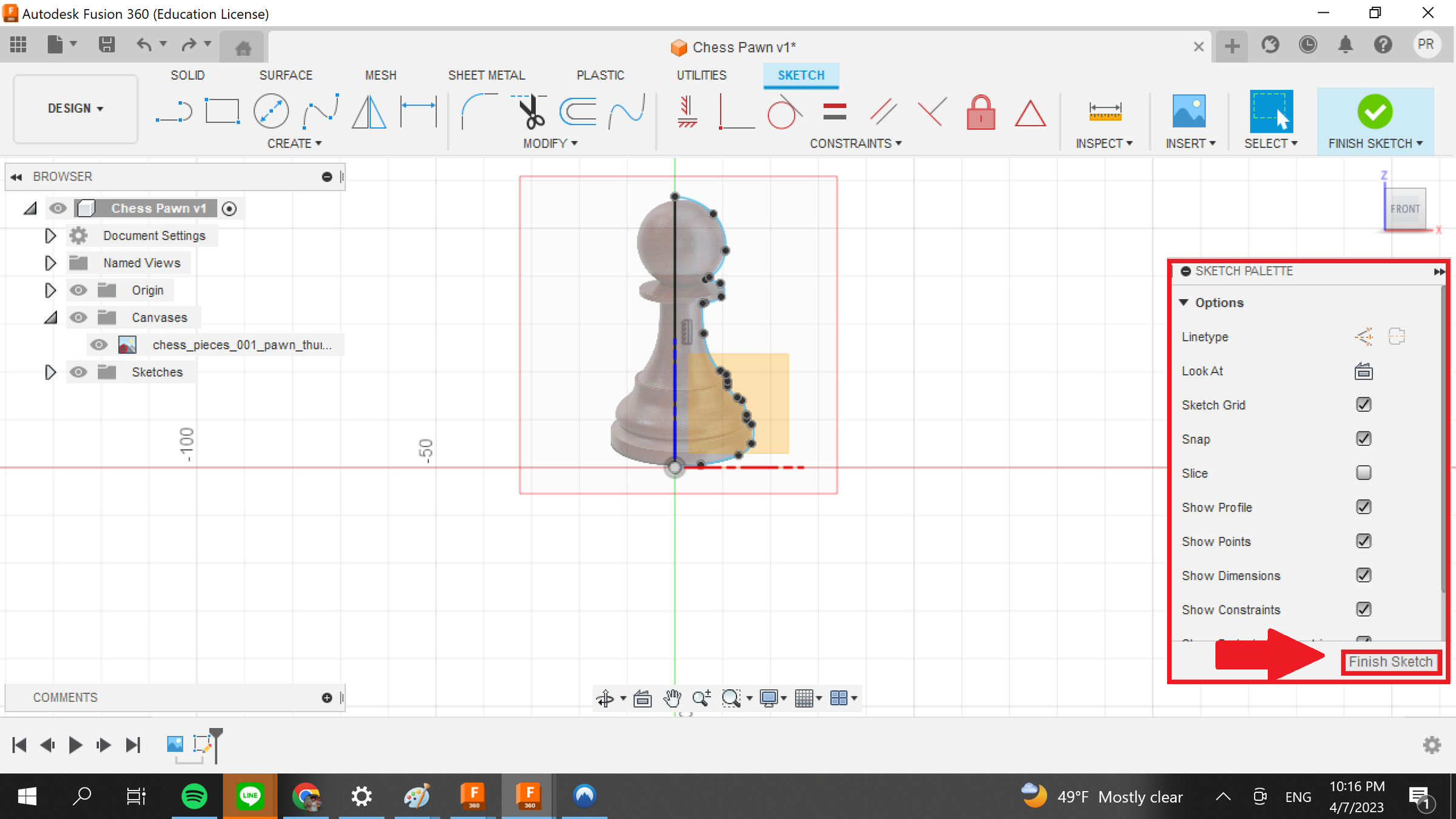Open the DESIGN workspace dropdown
Screen dimensions: 1456x819
click(x=75, y=109)
